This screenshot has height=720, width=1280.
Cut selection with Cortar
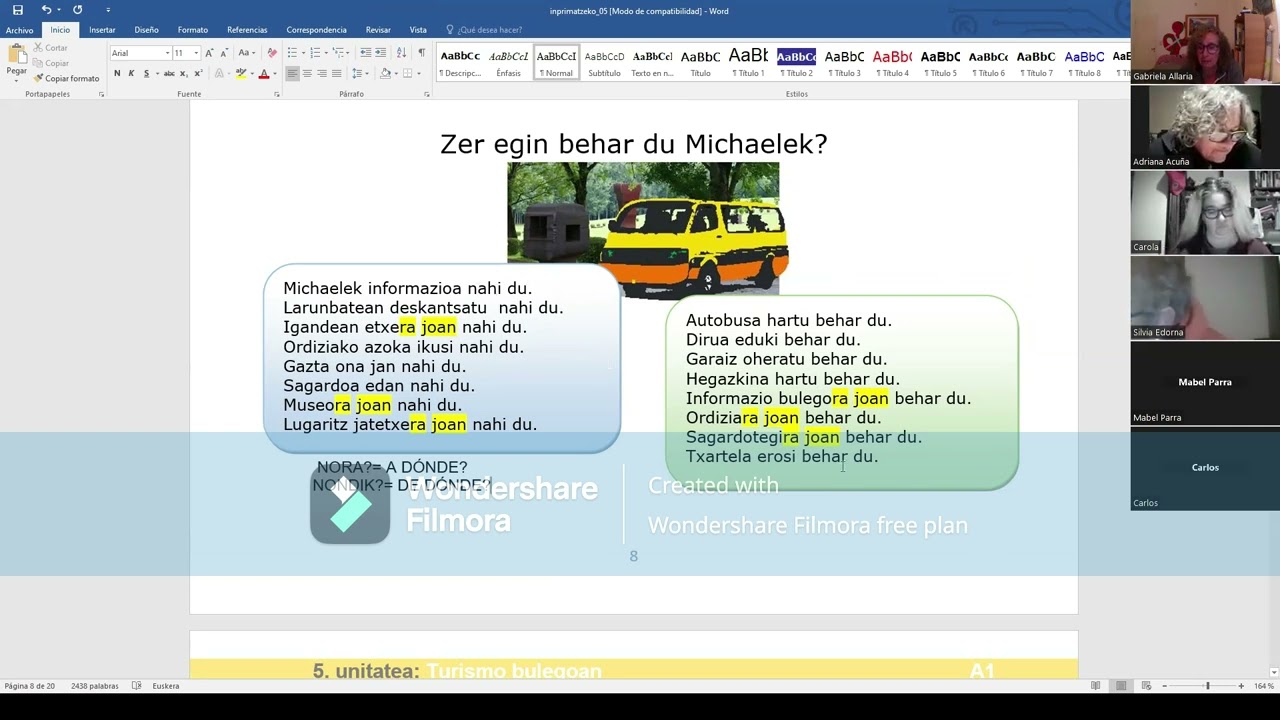pyautogui.click(x=50, y=48)
